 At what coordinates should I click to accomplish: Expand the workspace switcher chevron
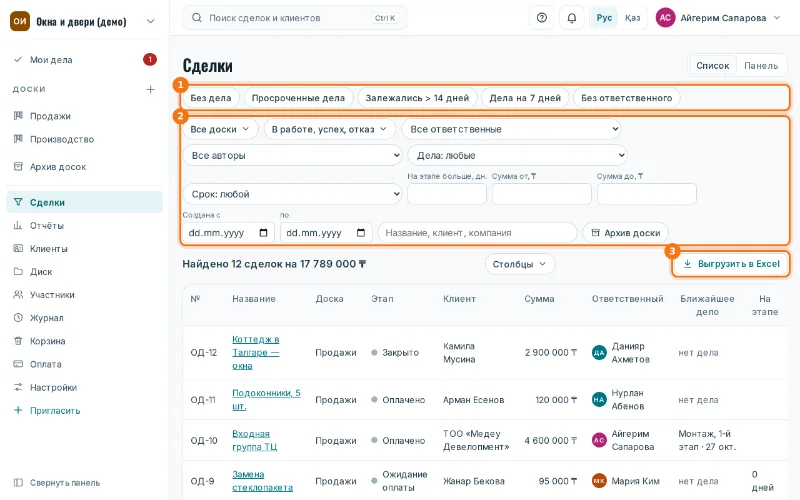[x=151, y=21]
